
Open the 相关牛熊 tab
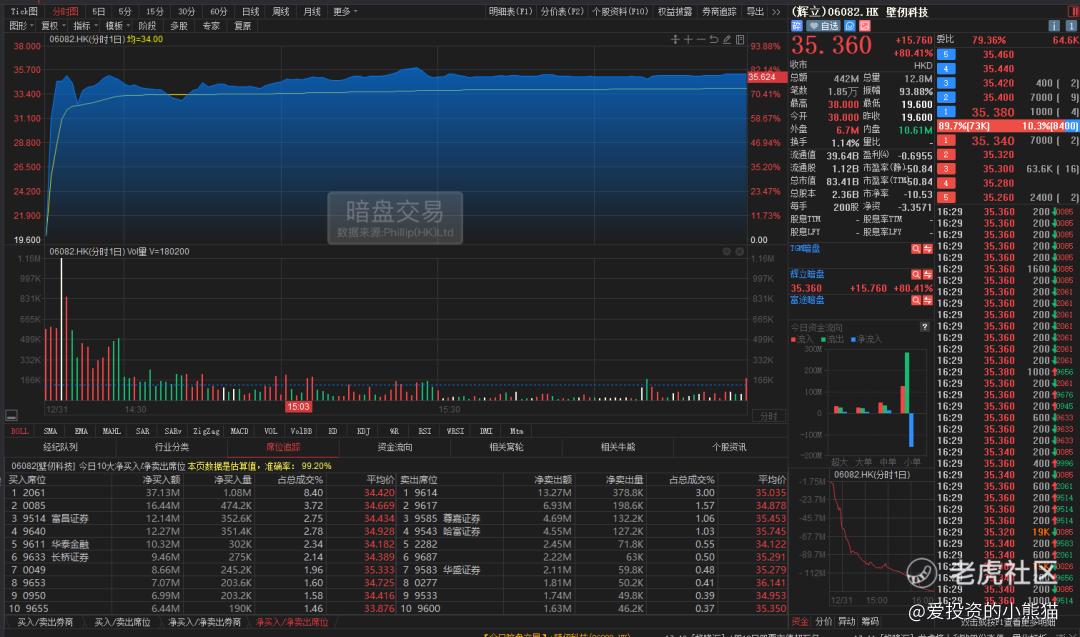618,447
